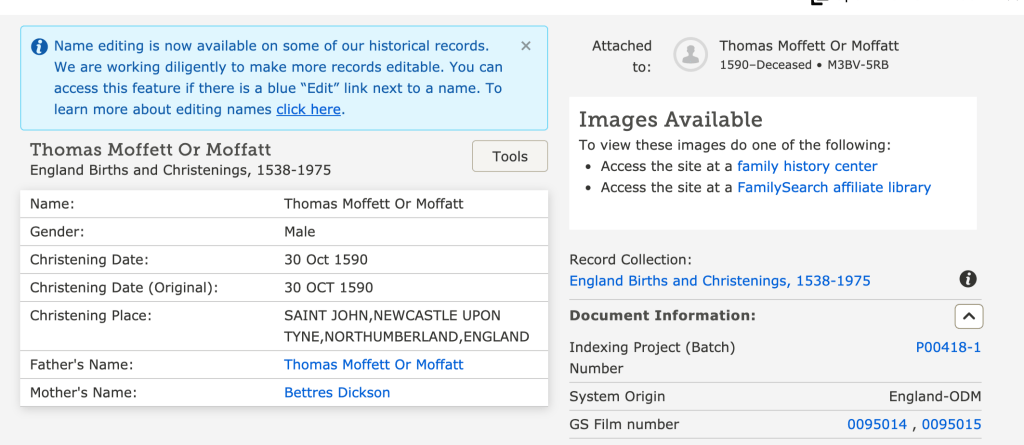Open the FamilySearch affiliate library link
This screenshot has height=445, width=1024.
pos(833,187)
